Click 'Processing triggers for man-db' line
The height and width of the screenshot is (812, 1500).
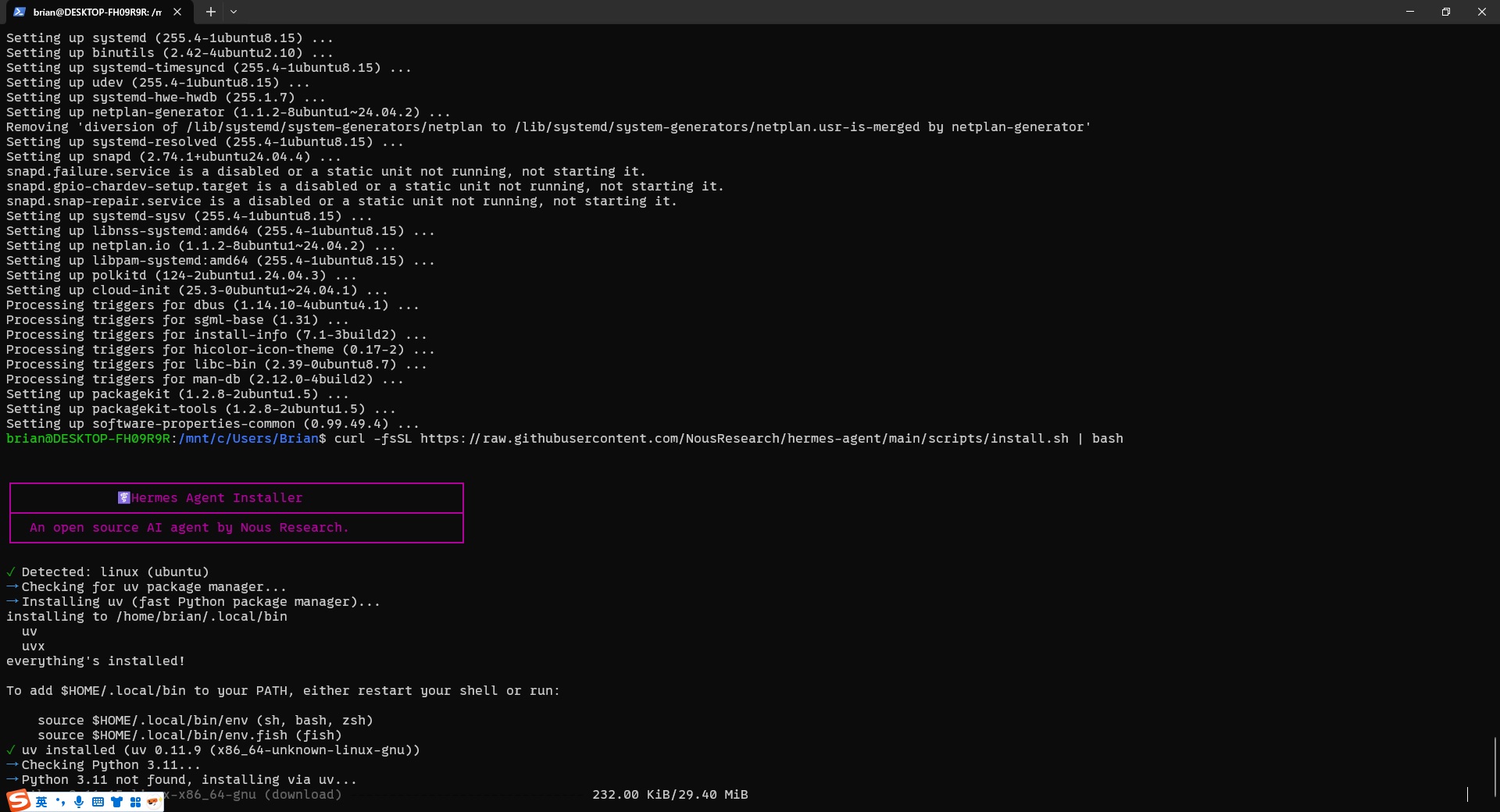coord(205,379)
